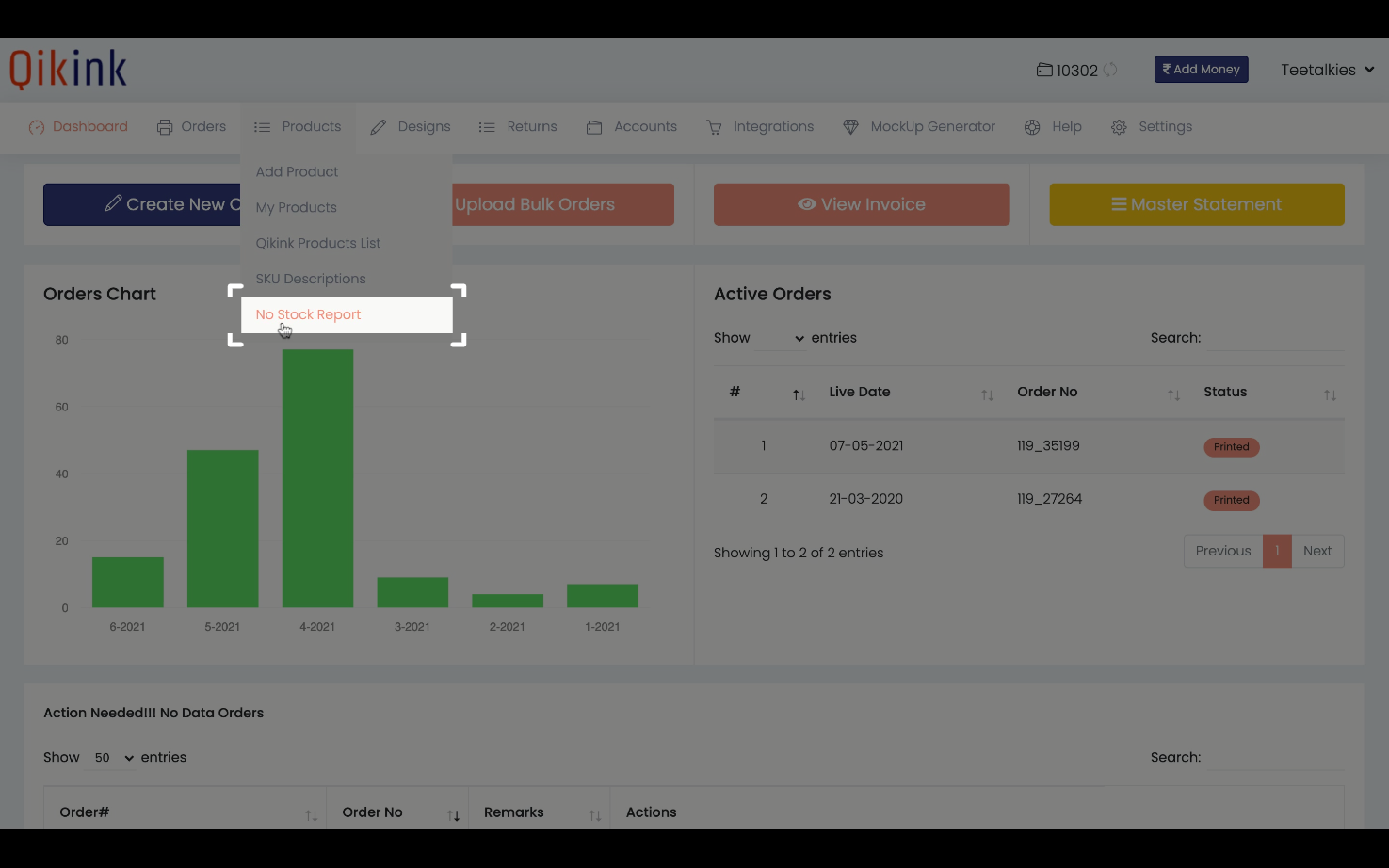Select No Stock Report from Products menu

(307, 314)
